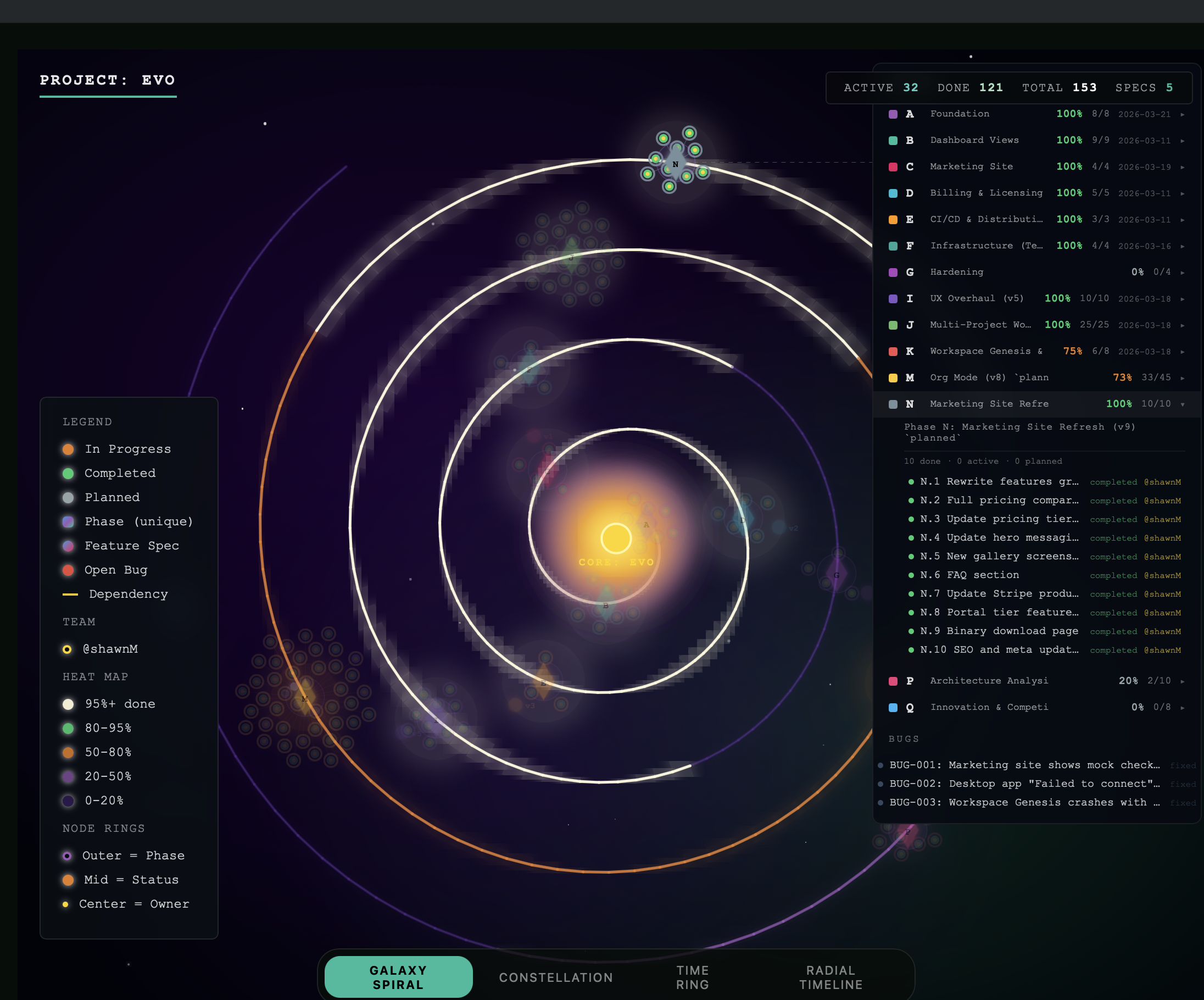Image resolution: width=1204 pixels, height=1000 pixels.
Task: Select the orange E phase diamond node
Action: [x=543, y=682]
